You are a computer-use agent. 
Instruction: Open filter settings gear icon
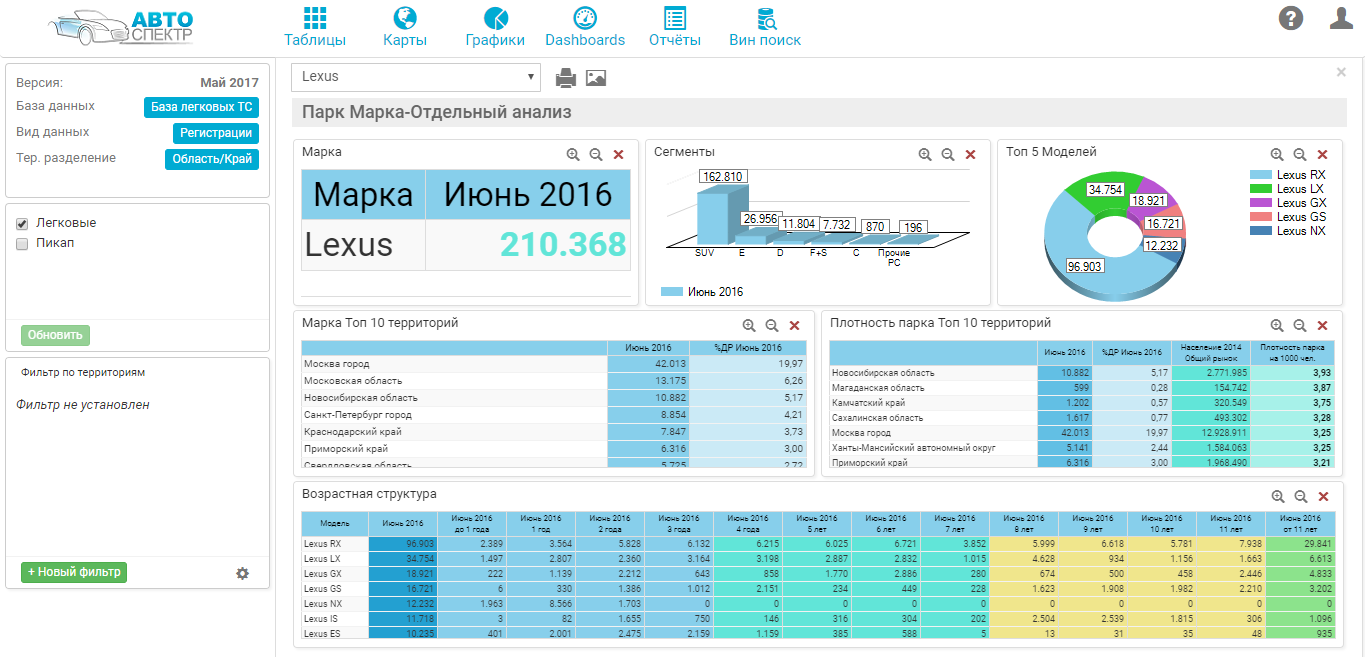(x=242, y=573)
